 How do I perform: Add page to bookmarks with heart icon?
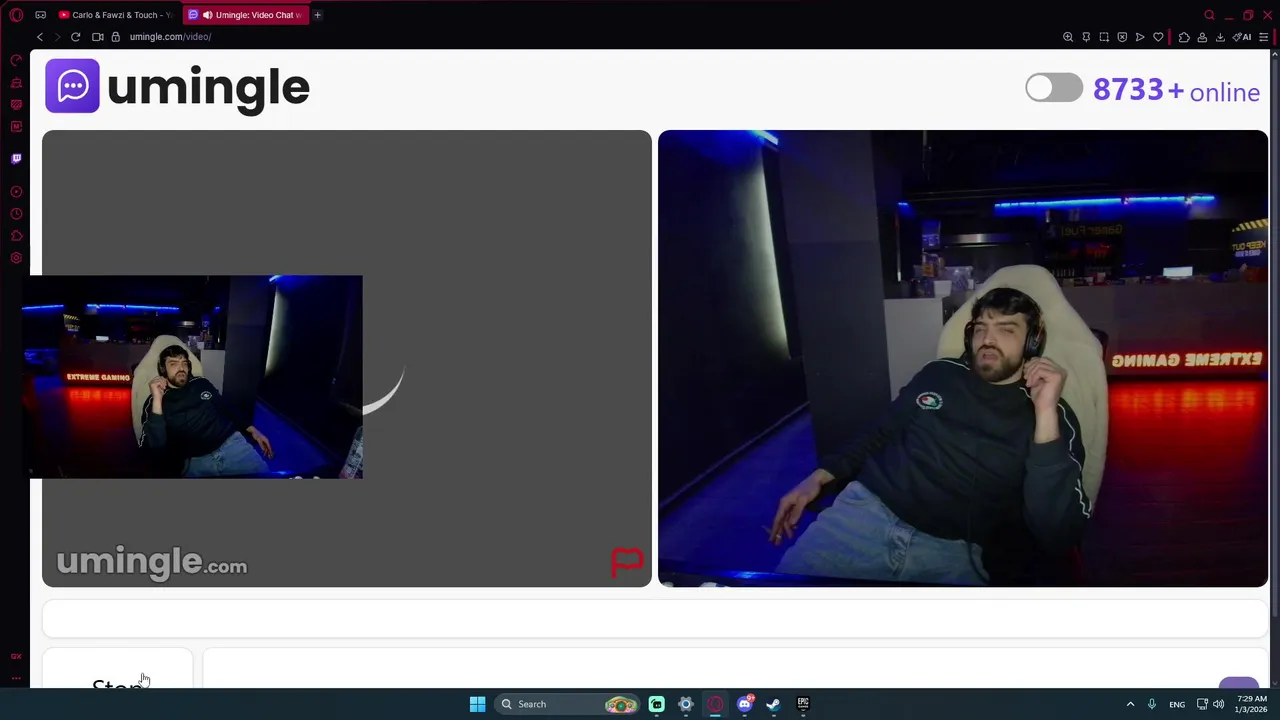(1158, 37)
